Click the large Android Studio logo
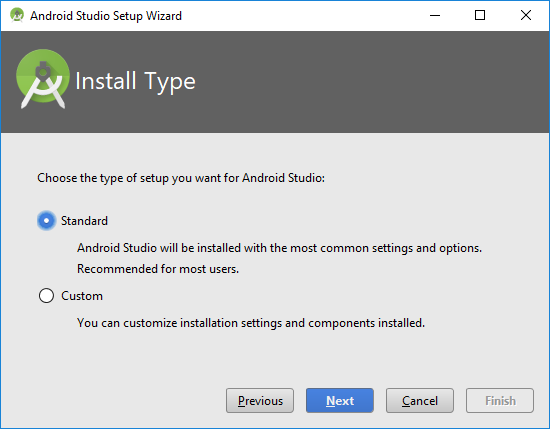Viewport: 550px width, 429px height. point(43,79)
